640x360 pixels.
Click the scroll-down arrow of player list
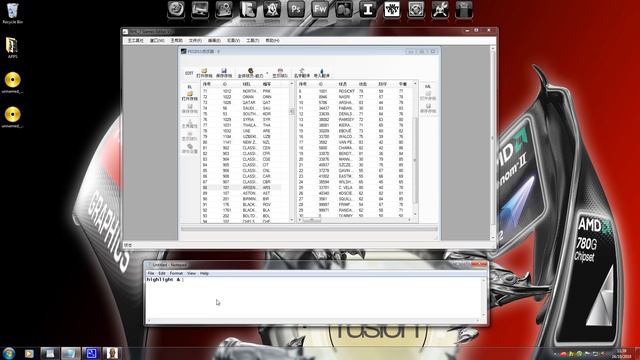click(415, 214)
